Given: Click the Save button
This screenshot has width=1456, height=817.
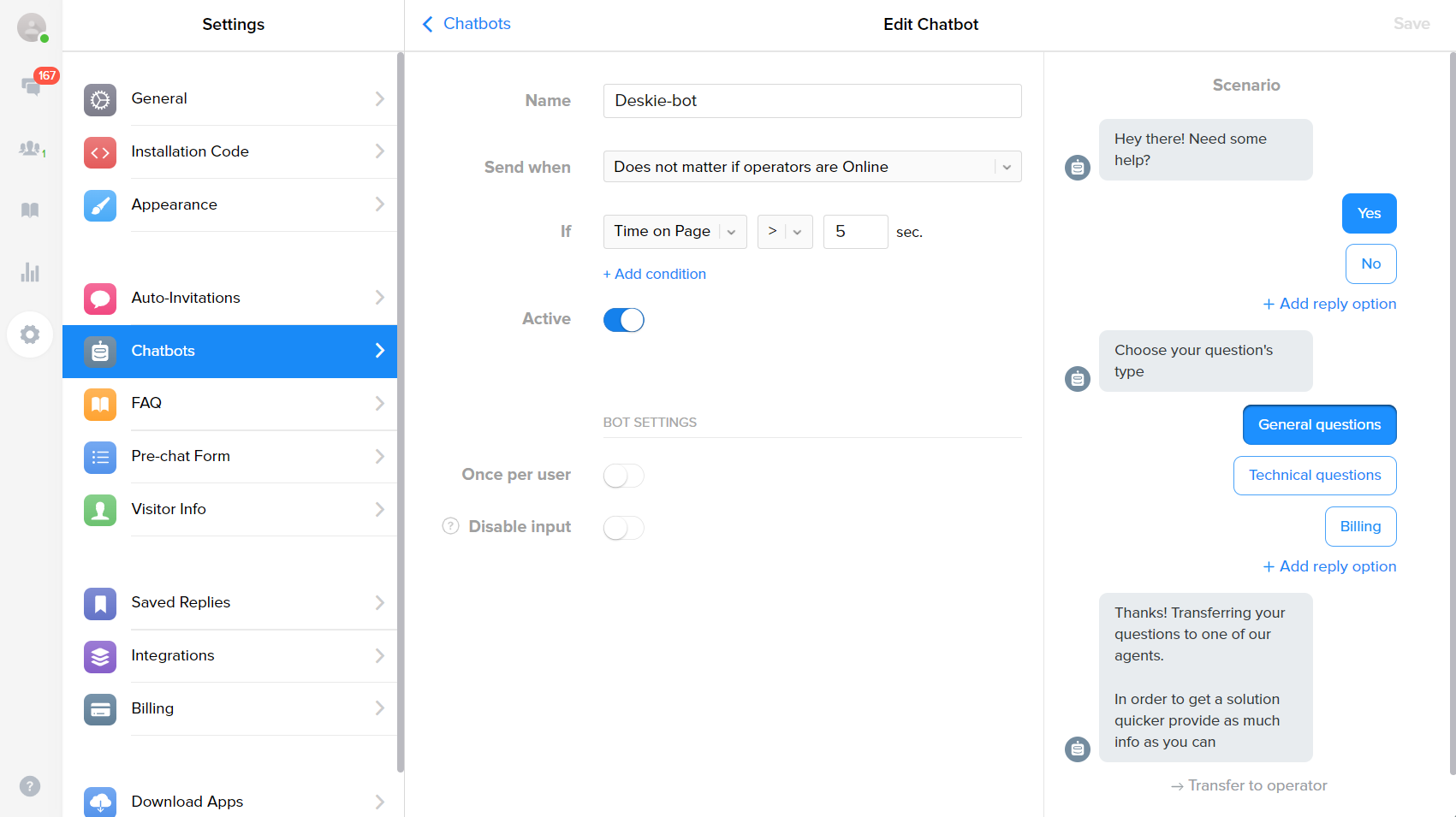Looking at the screenshot, I should click(x=1411, y=24).
